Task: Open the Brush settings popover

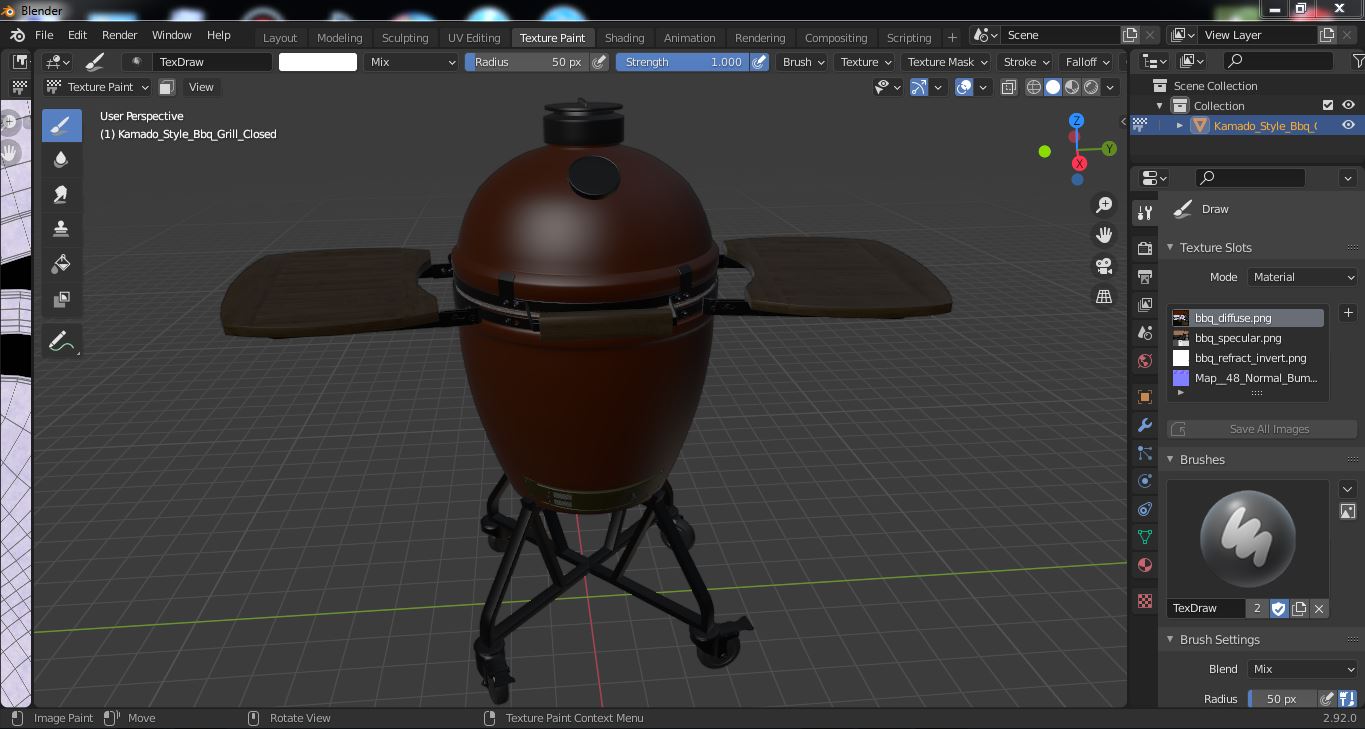Action: [x=804, y=62]
